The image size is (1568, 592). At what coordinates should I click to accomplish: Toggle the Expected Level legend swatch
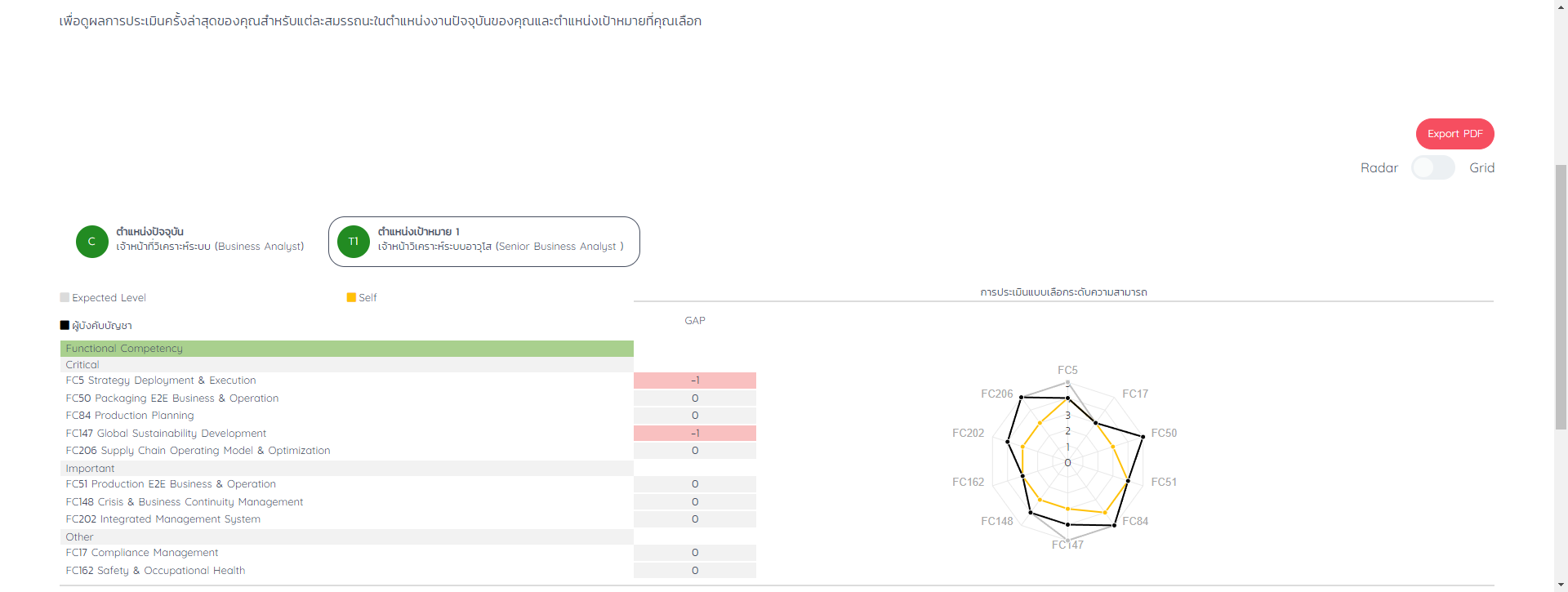coord(65,298)
